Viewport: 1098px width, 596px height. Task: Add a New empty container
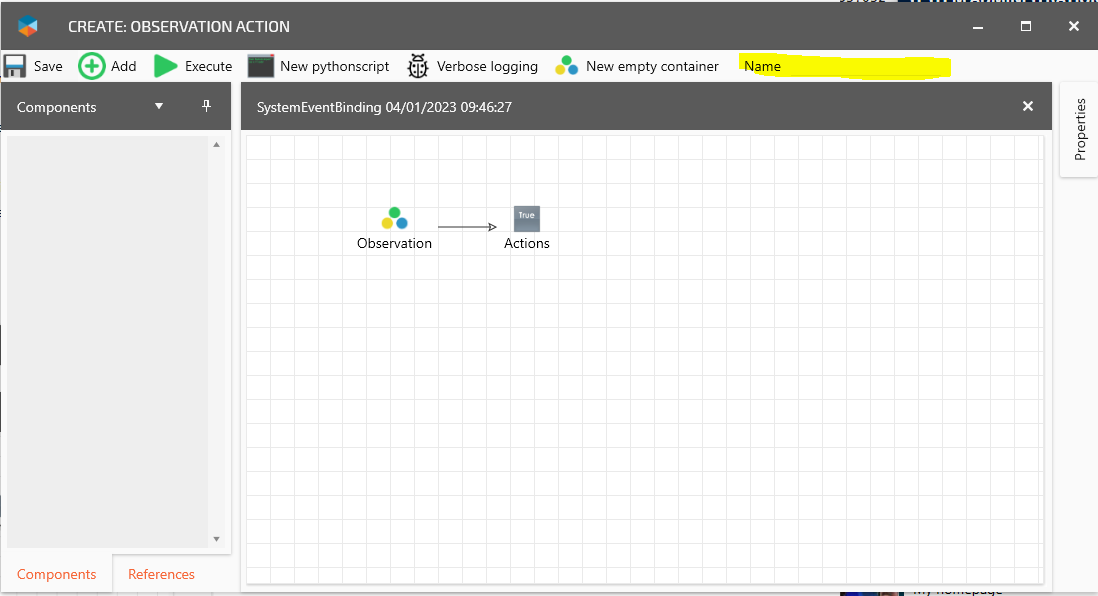coord(567,66)
